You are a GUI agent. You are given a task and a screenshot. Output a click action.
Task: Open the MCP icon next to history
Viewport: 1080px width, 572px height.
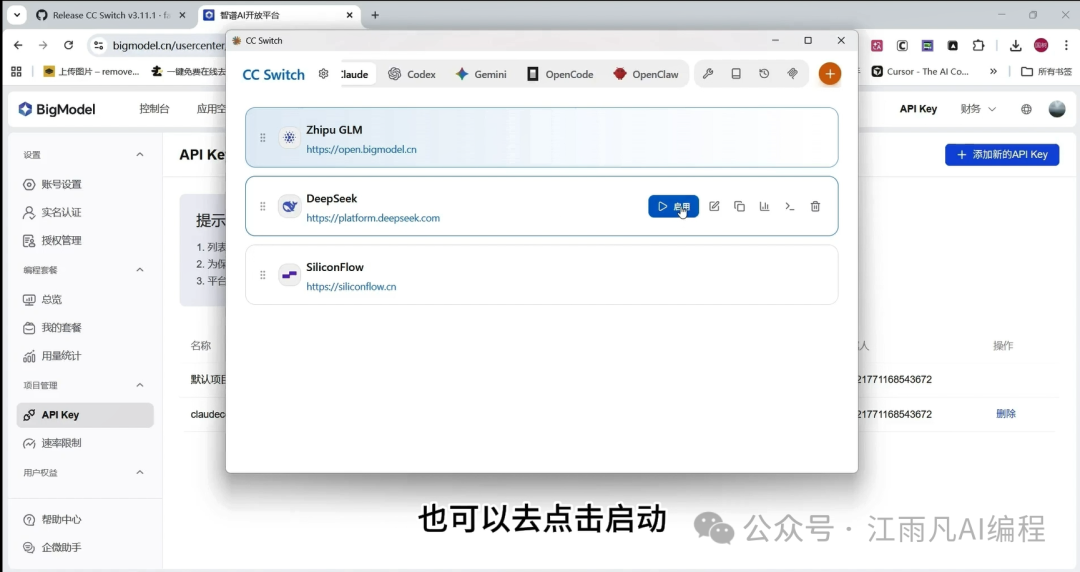point(792,74)
